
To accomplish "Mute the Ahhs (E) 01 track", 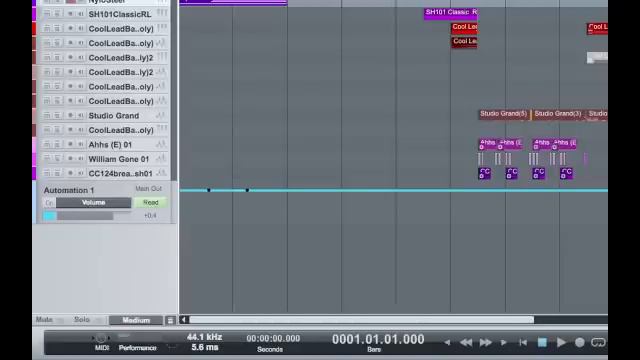I will (47, 144).
